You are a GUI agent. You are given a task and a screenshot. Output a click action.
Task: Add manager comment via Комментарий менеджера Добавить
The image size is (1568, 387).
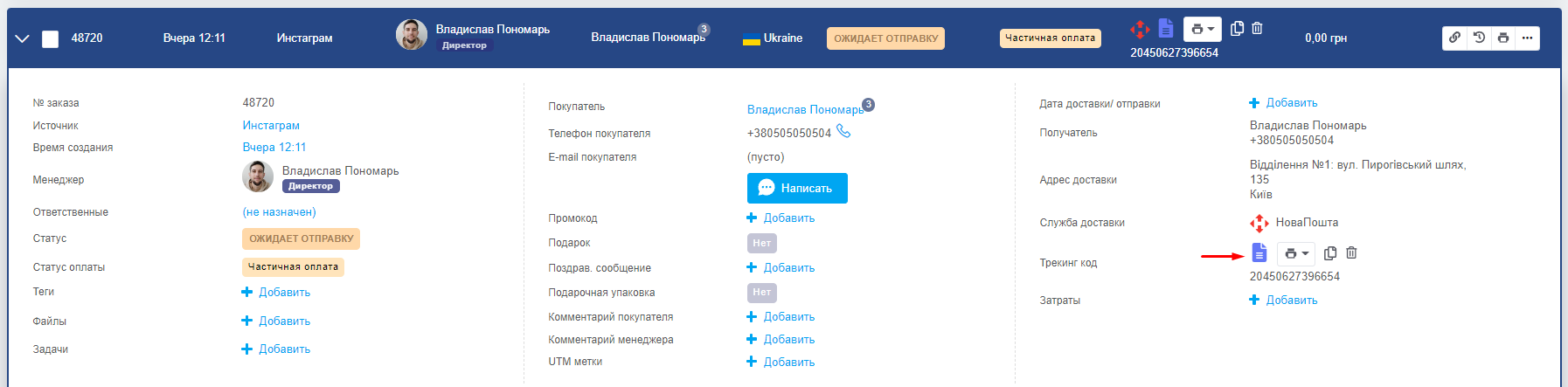pos(781,340)
